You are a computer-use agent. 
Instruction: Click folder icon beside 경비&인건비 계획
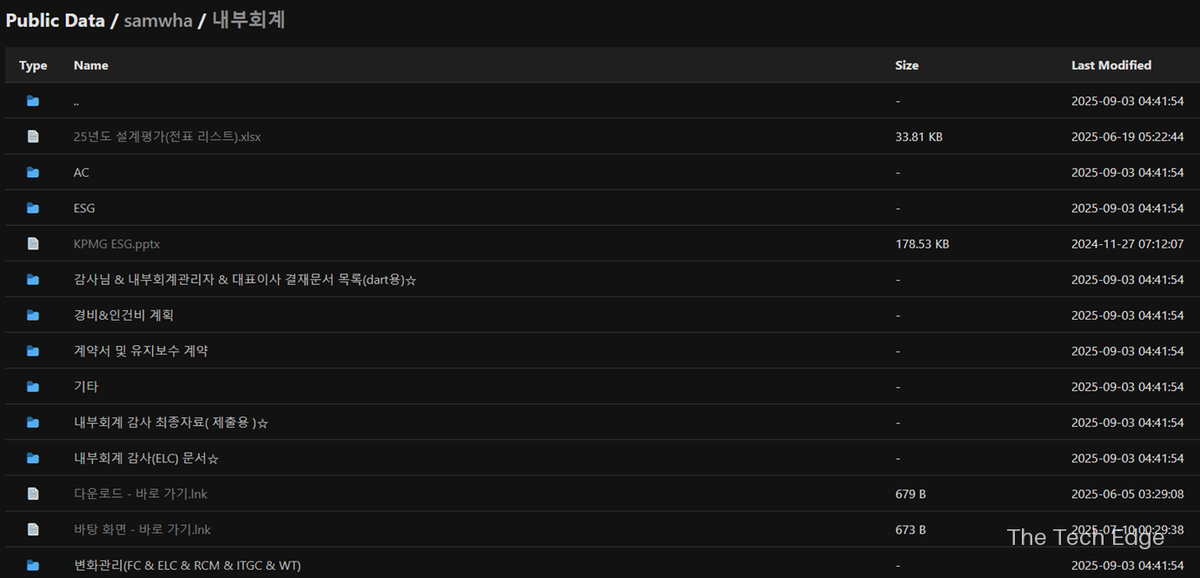(x=33, y=315)
